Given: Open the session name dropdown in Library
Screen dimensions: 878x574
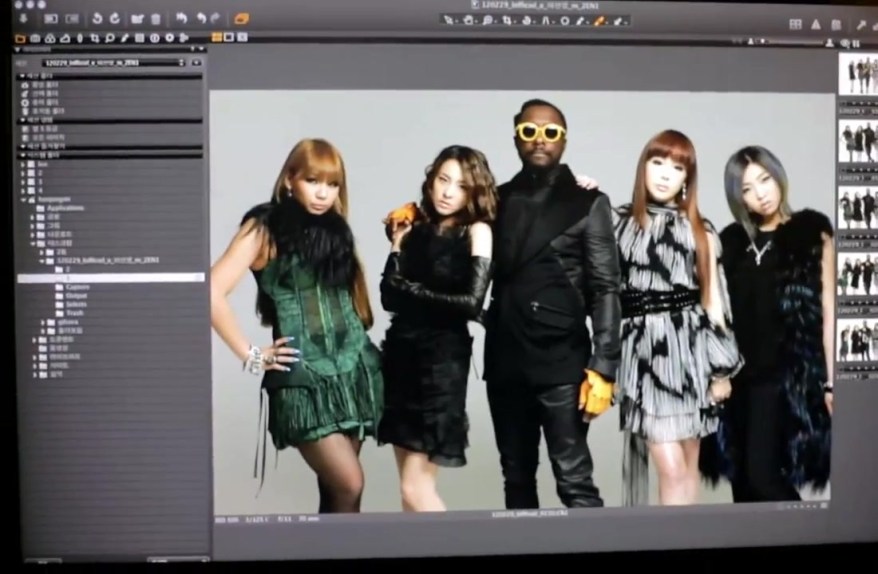Looking at the screenshot, I should click(181, 62).
